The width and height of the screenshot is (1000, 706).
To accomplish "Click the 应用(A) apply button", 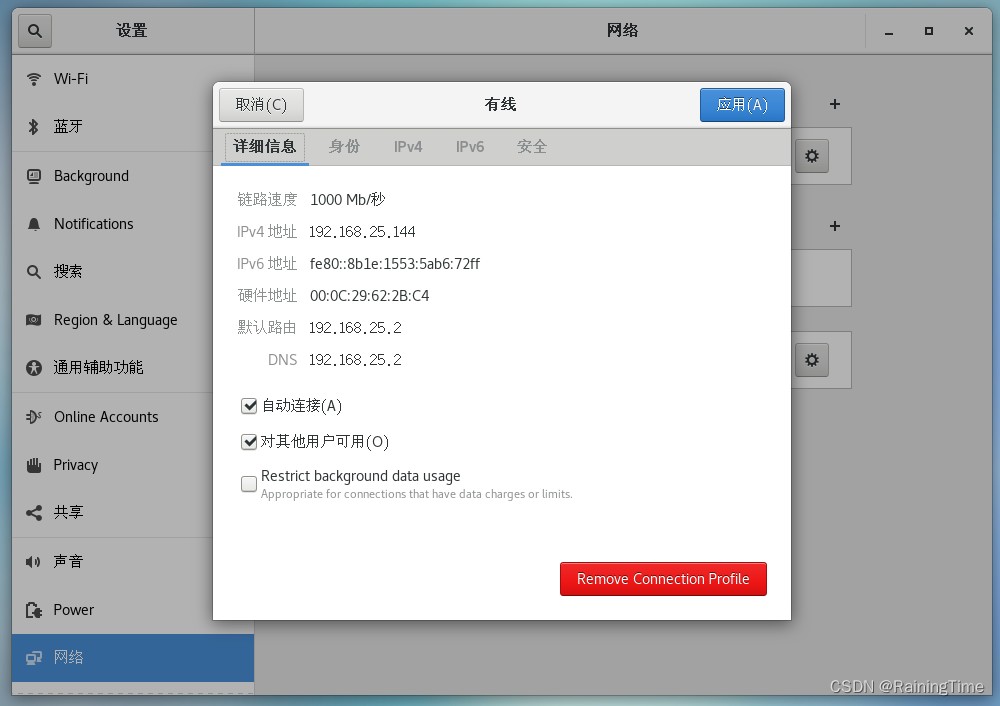I will [x=742, y=105].
